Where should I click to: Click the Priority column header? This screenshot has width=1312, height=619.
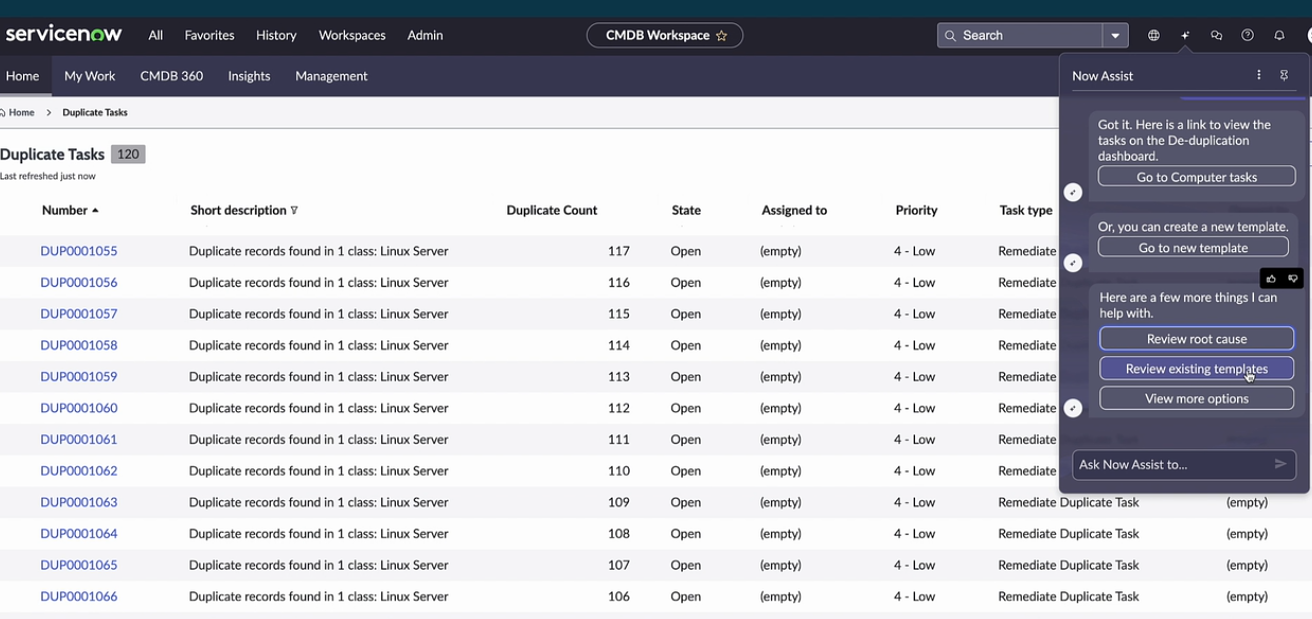pyautogui.click(x=916, y=210)
